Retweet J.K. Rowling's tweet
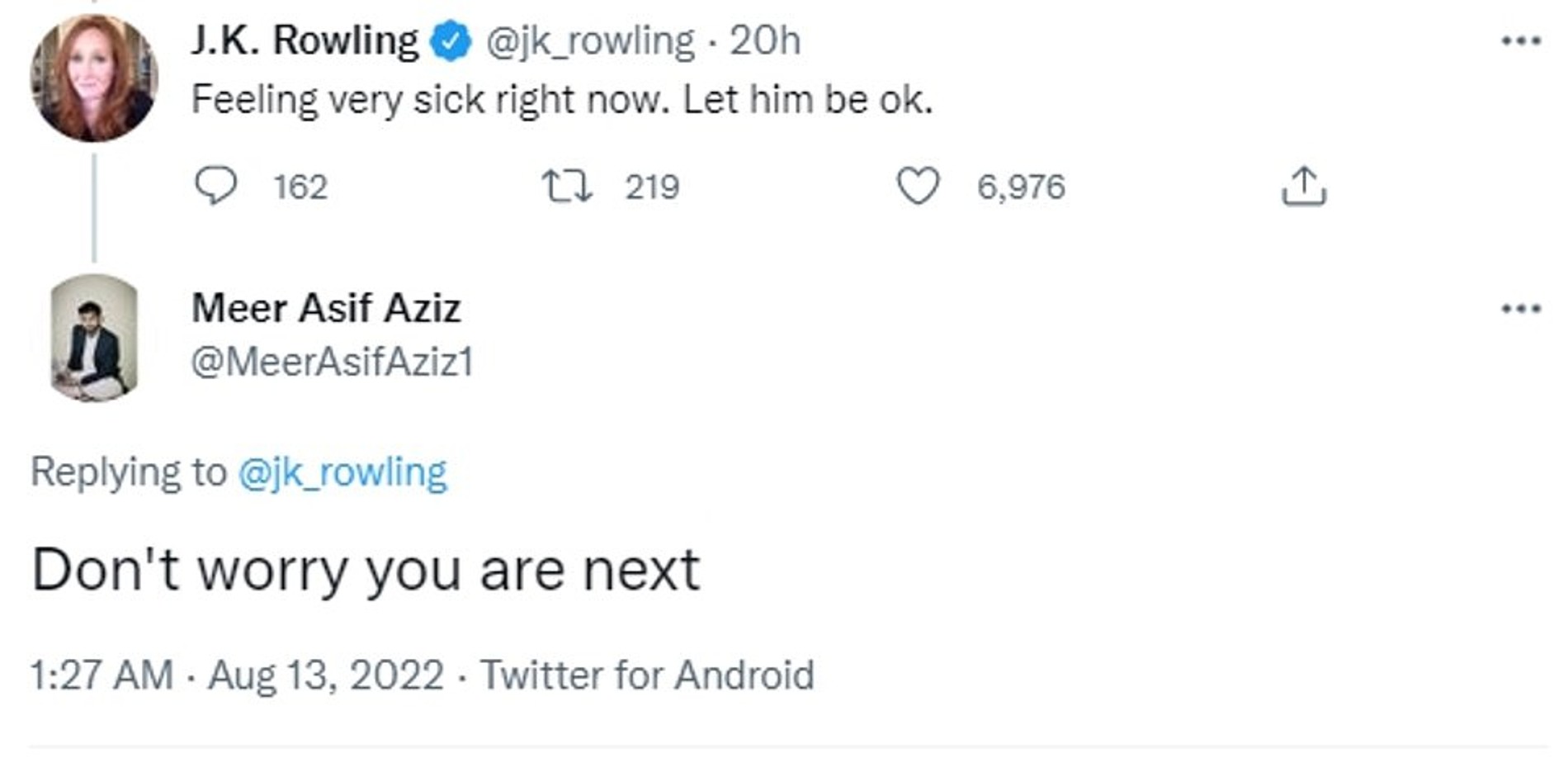1568x758 pixels. pyautogui.click(x=566, y=186)
